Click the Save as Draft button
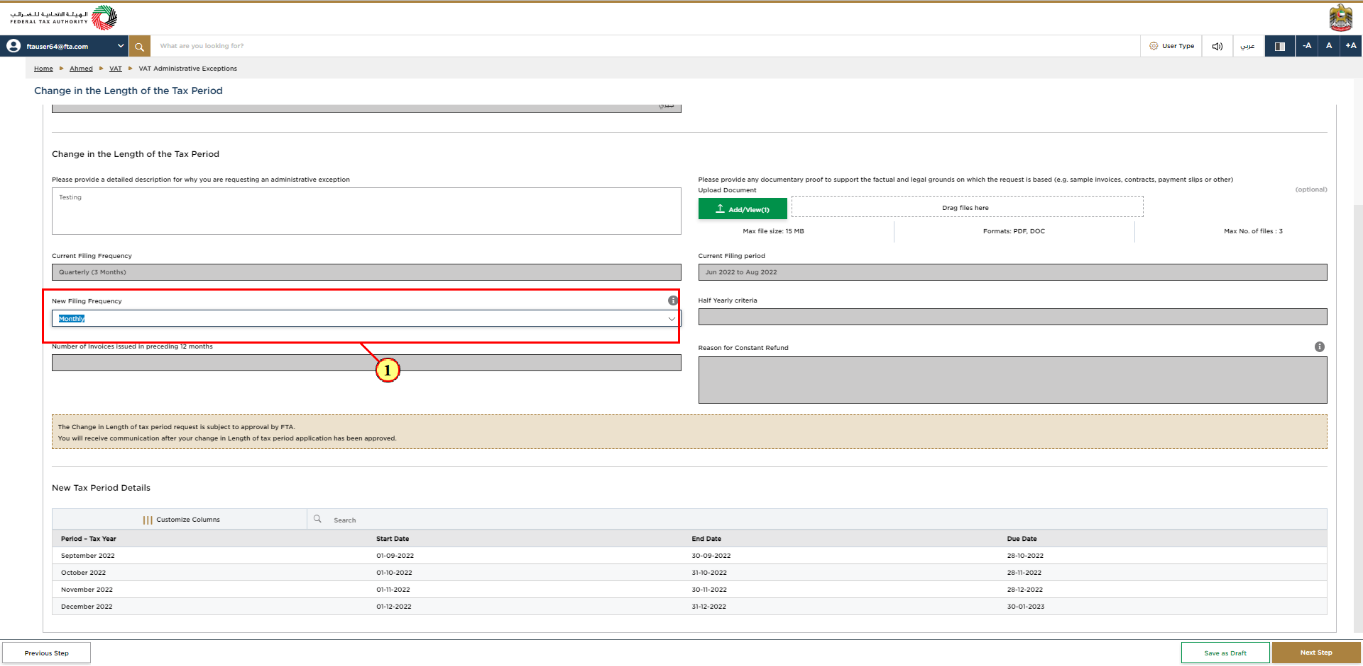Image resolution: width=1363 pixels, height=666 pixels. (1225, 653)
